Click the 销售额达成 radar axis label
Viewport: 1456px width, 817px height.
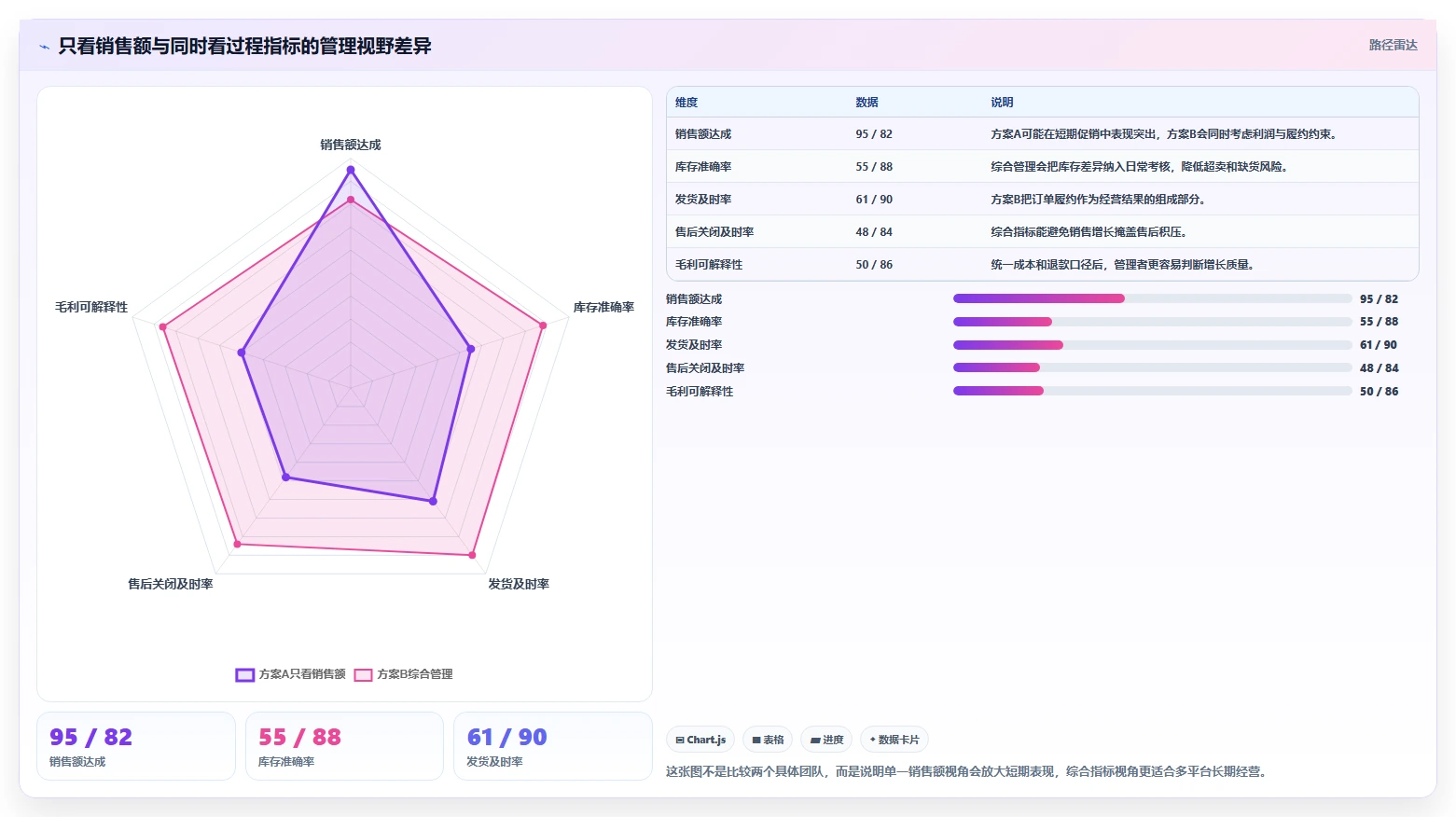(x=351, y=145)
